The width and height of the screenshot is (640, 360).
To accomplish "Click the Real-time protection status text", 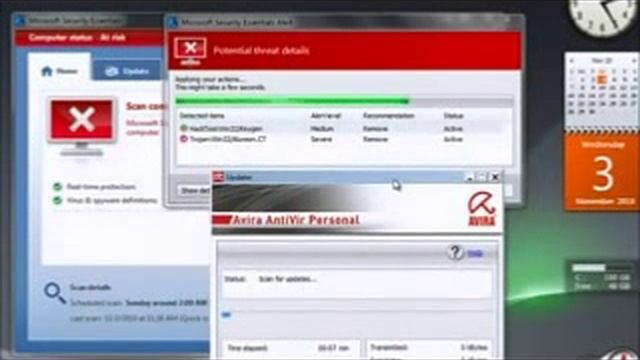I will (x=101, y=187).
